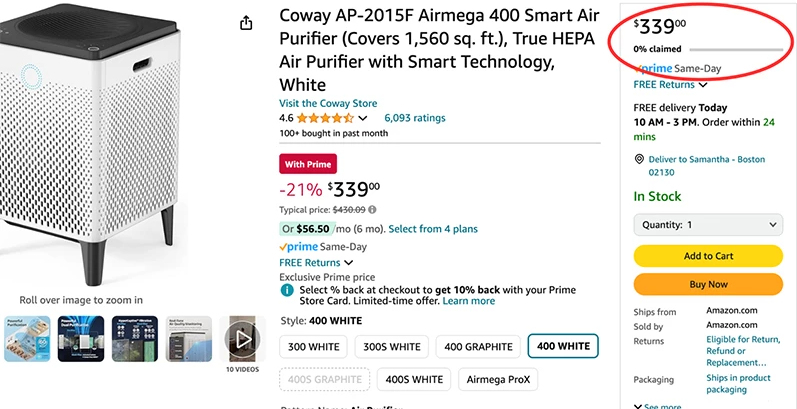Choose the 400S WHITE style

click(413, 380)
